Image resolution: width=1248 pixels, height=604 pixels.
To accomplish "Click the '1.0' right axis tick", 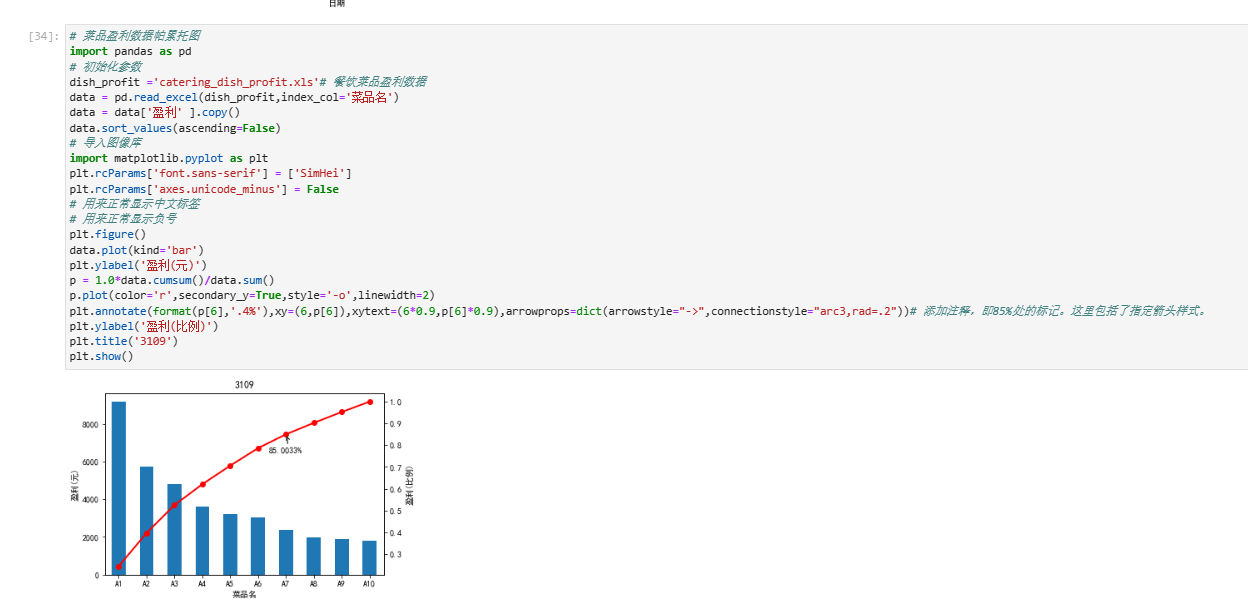I will (396, 402).
